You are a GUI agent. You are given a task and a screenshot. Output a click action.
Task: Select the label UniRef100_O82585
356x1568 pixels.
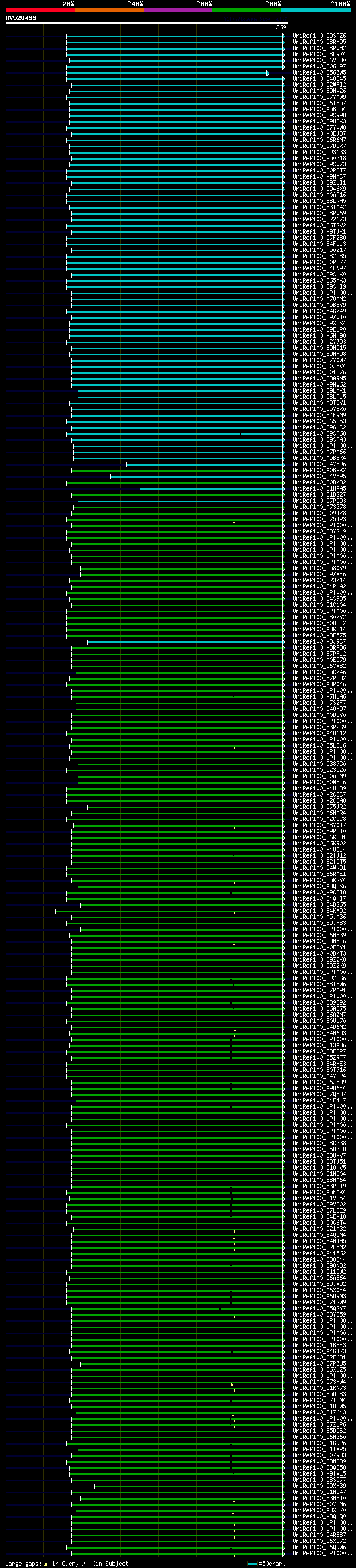tap(319, 256)
